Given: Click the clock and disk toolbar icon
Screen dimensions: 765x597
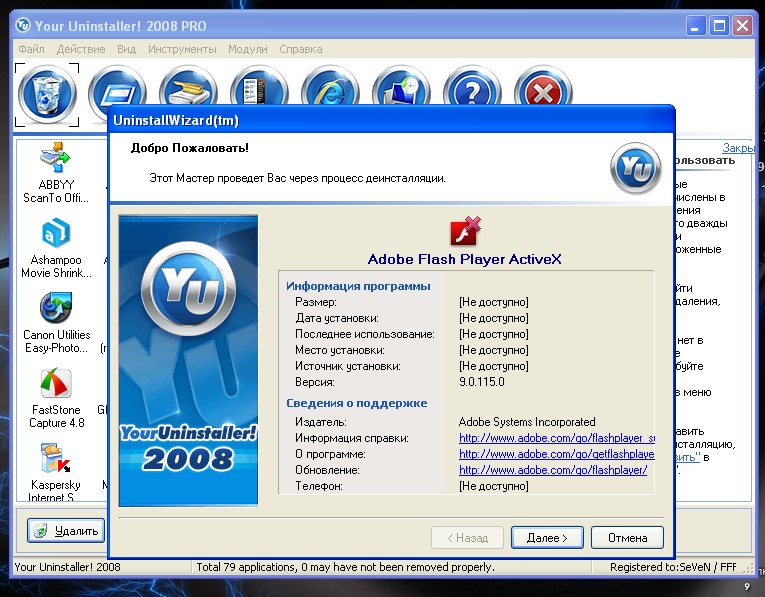Looking at the screenshot, I should pyautogui.click(x=401, y=85).
